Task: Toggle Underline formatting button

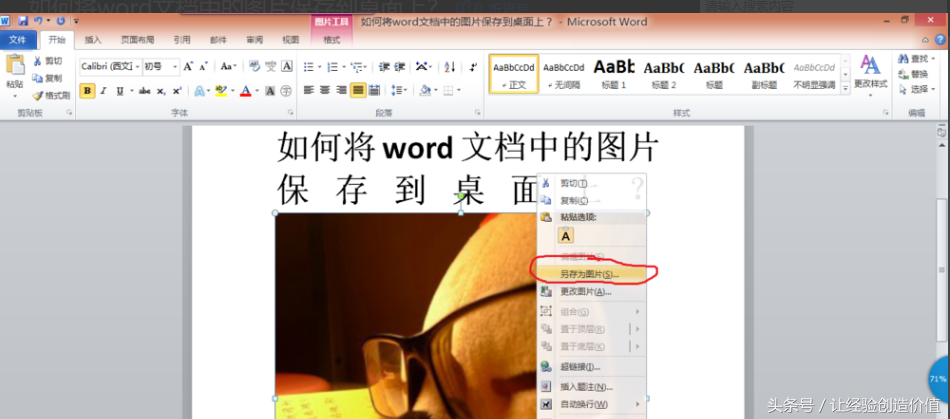Action: (119, 91)
